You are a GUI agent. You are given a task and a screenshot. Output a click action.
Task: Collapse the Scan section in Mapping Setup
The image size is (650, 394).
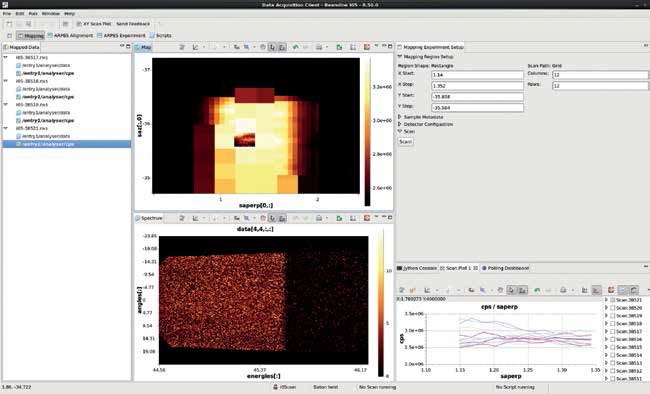(400, 131)
